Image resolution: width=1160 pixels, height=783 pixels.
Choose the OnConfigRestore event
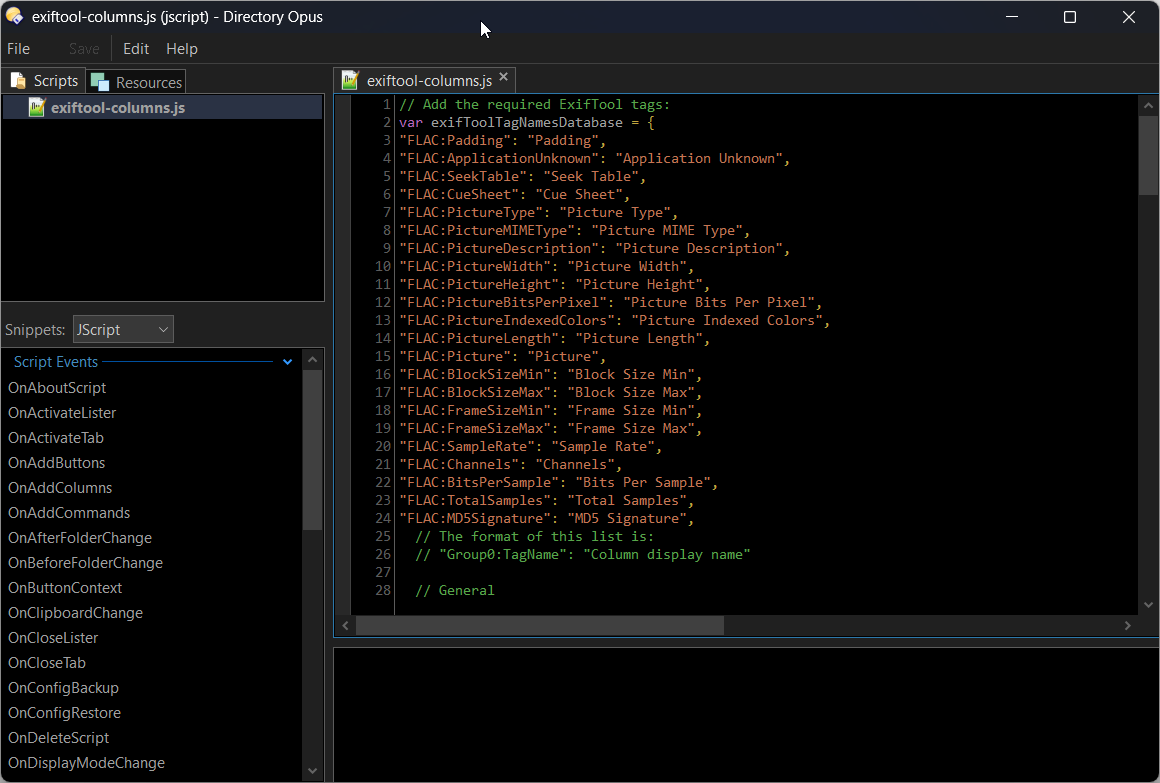coord(64,713)
